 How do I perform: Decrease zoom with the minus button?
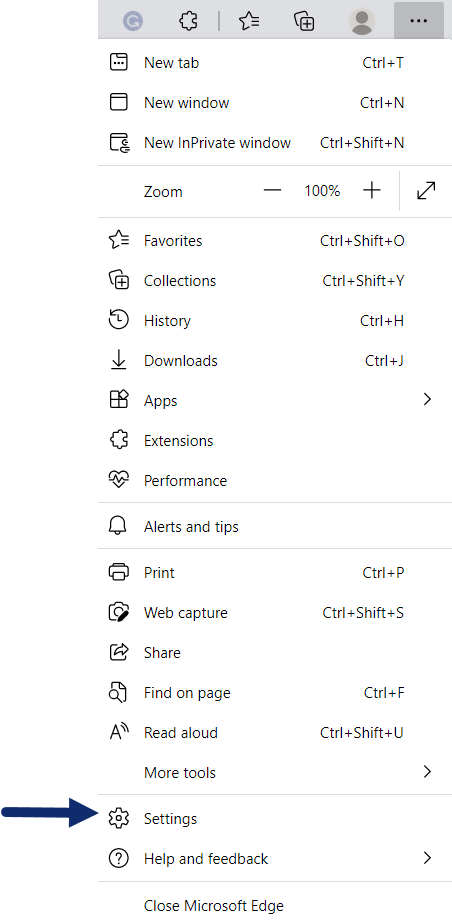click(x=272, y=190)
